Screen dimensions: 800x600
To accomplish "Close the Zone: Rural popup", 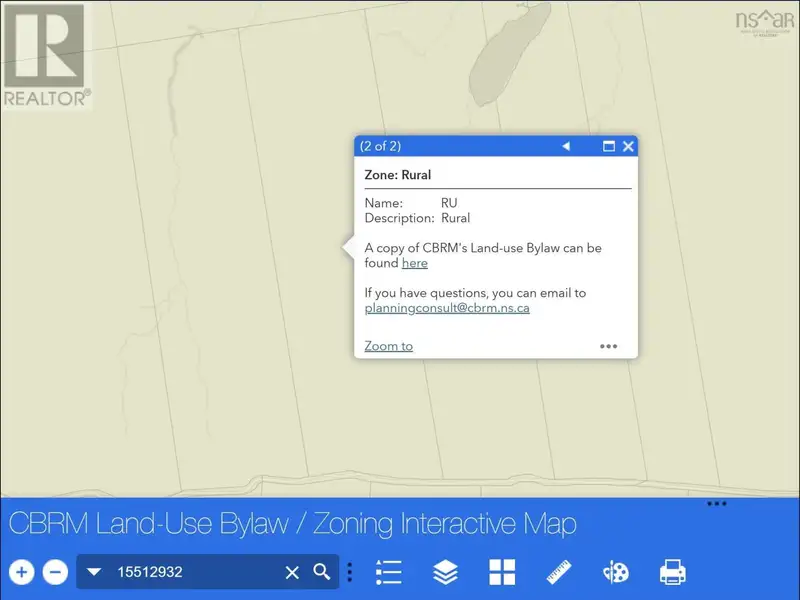I will tap(628, 146).
